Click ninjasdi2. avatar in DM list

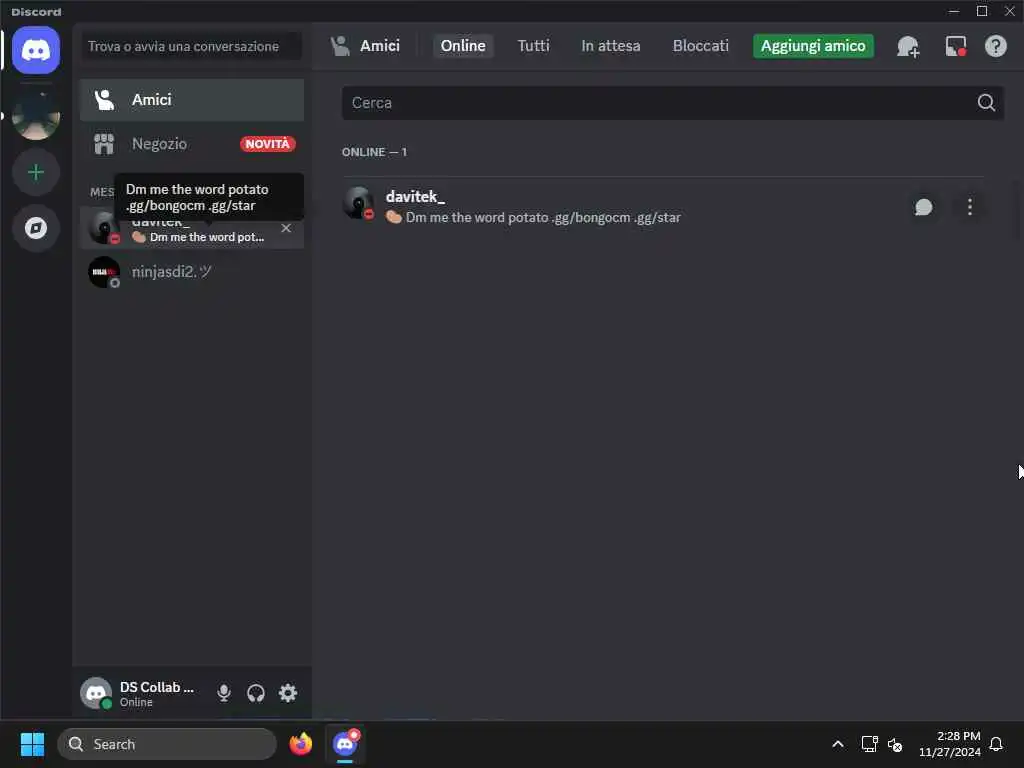(x=104, y=272)
